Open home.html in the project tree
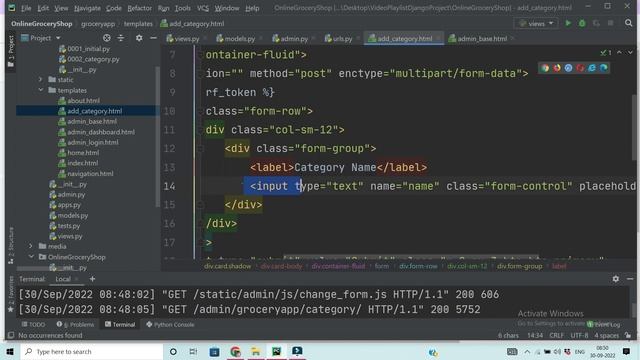The width and height of the screenshot is (640, 360). [83, 153]
